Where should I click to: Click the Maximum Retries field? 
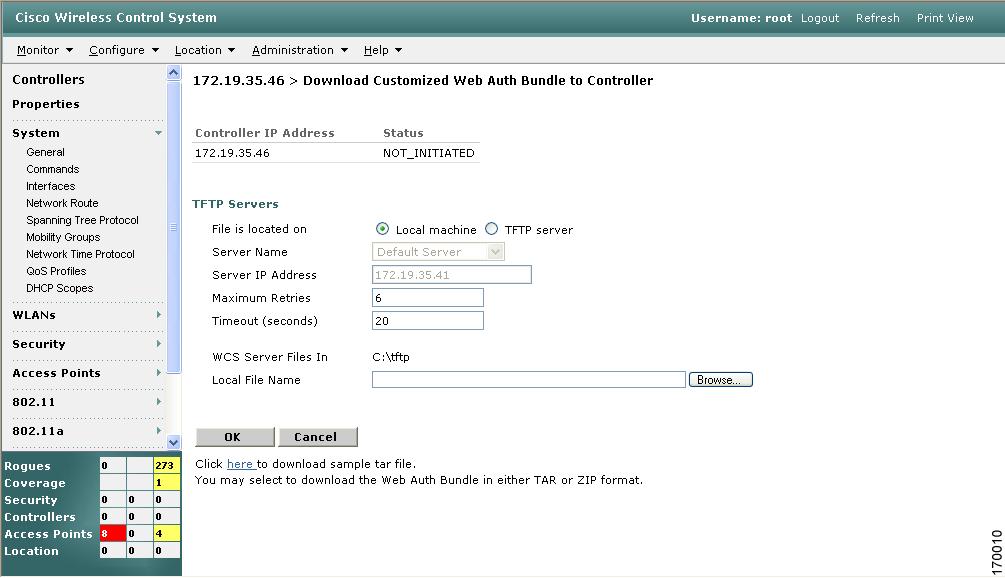[x=428, y=298]
